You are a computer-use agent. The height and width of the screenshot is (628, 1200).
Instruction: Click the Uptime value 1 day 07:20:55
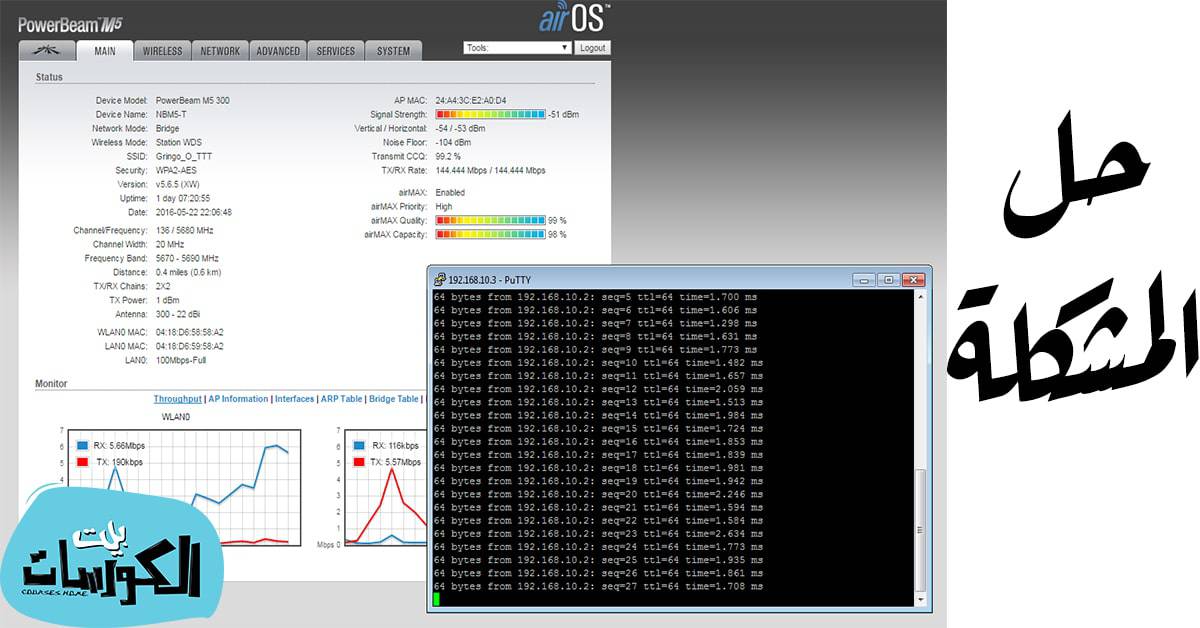pos(183,198)
